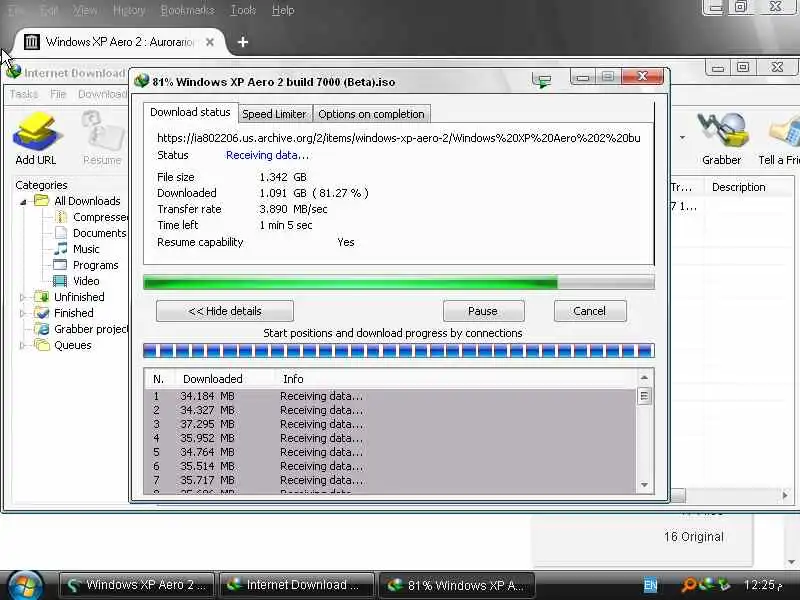Click the connections list scroll up arrow
Image resolution: width=800 pixels, height=600 pixels.
point(644,378)
